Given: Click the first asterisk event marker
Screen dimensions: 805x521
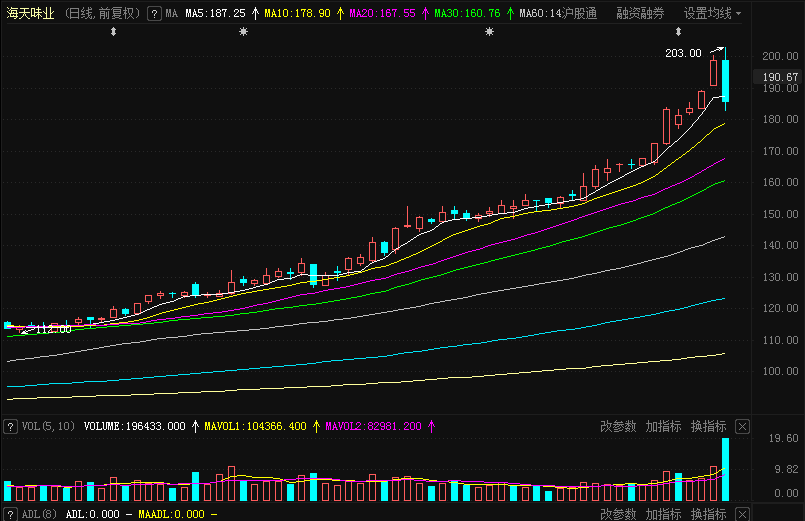Looking at the screenshot, I should pyautogui.click(x=243, y=33).
